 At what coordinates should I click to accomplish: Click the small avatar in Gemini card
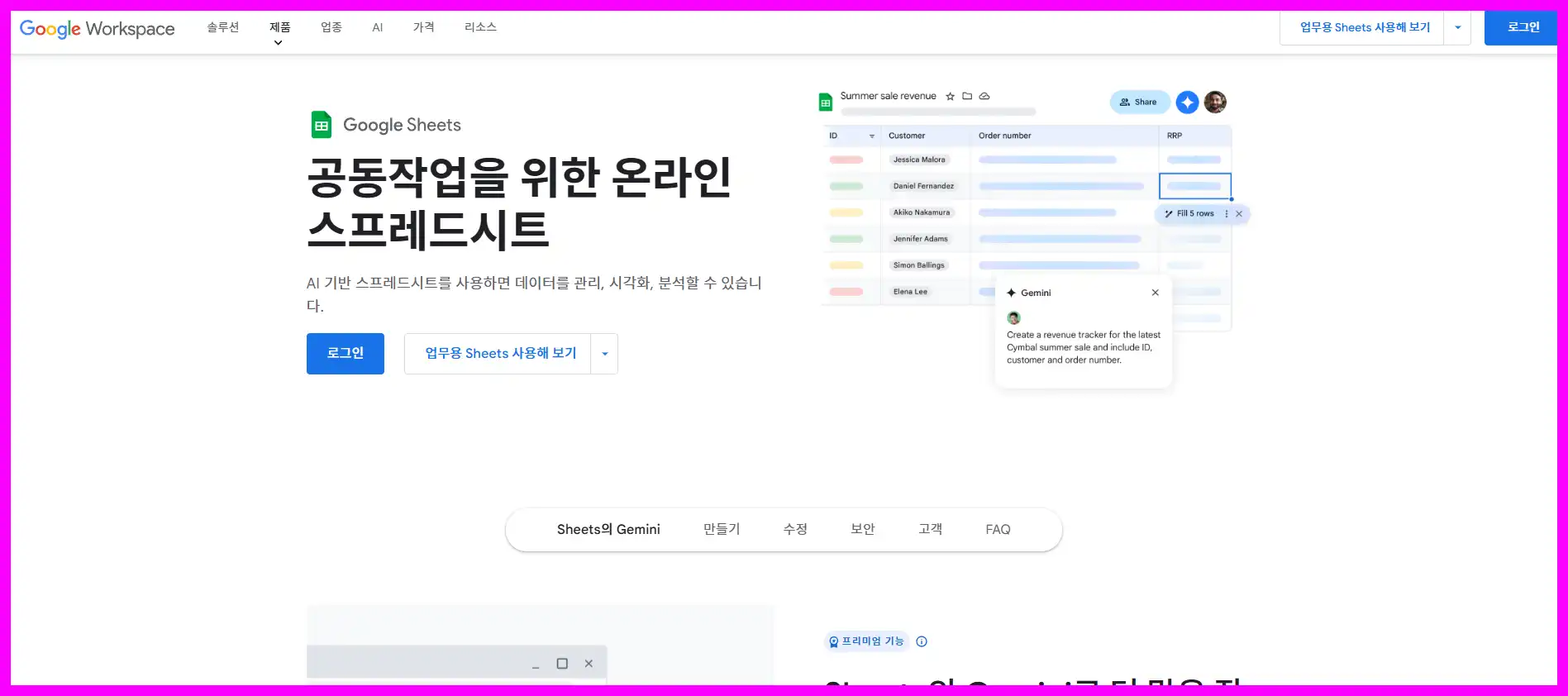pyautogui.click(x=1014, y=318)
